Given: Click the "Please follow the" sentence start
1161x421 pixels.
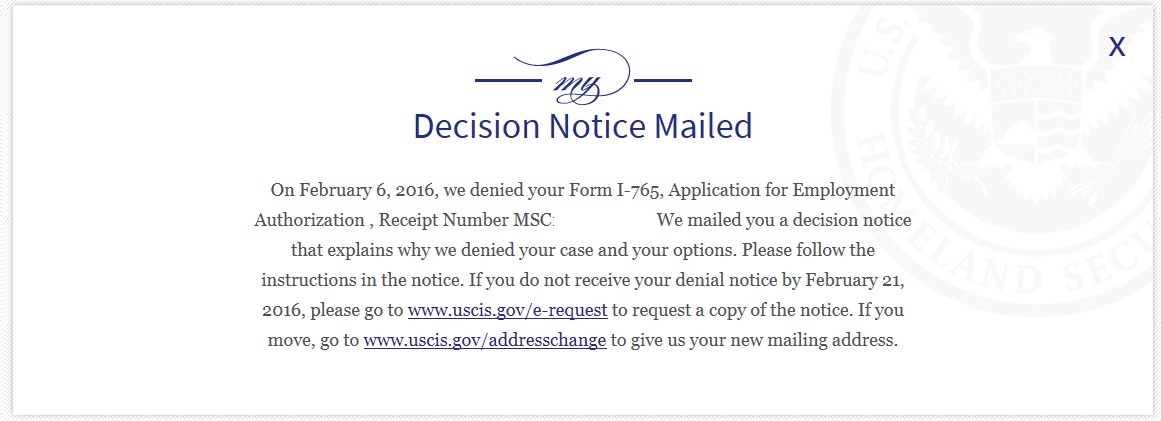Looking at the screenshot, I should click(x=809, y=250).
